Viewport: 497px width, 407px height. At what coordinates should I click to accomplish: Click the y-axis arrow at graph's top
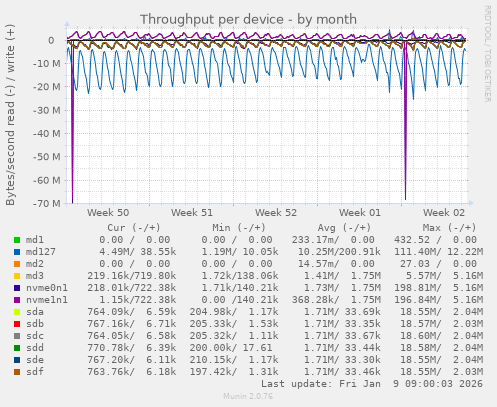coord(67,24)
